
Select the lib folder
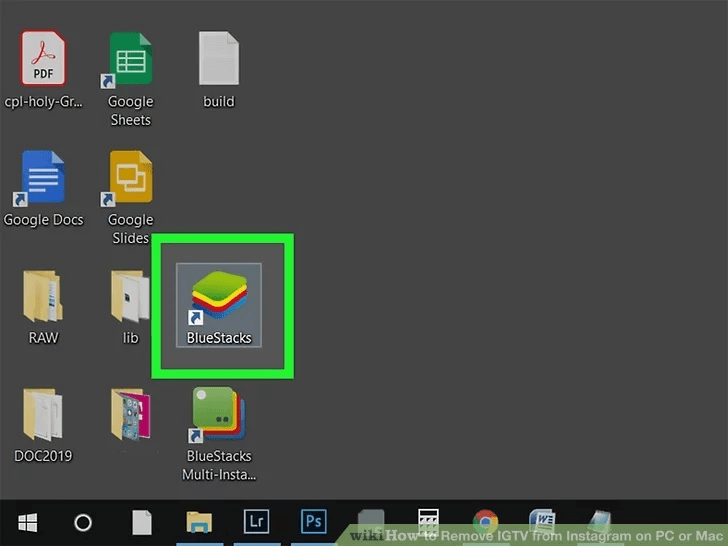point(130,306)
